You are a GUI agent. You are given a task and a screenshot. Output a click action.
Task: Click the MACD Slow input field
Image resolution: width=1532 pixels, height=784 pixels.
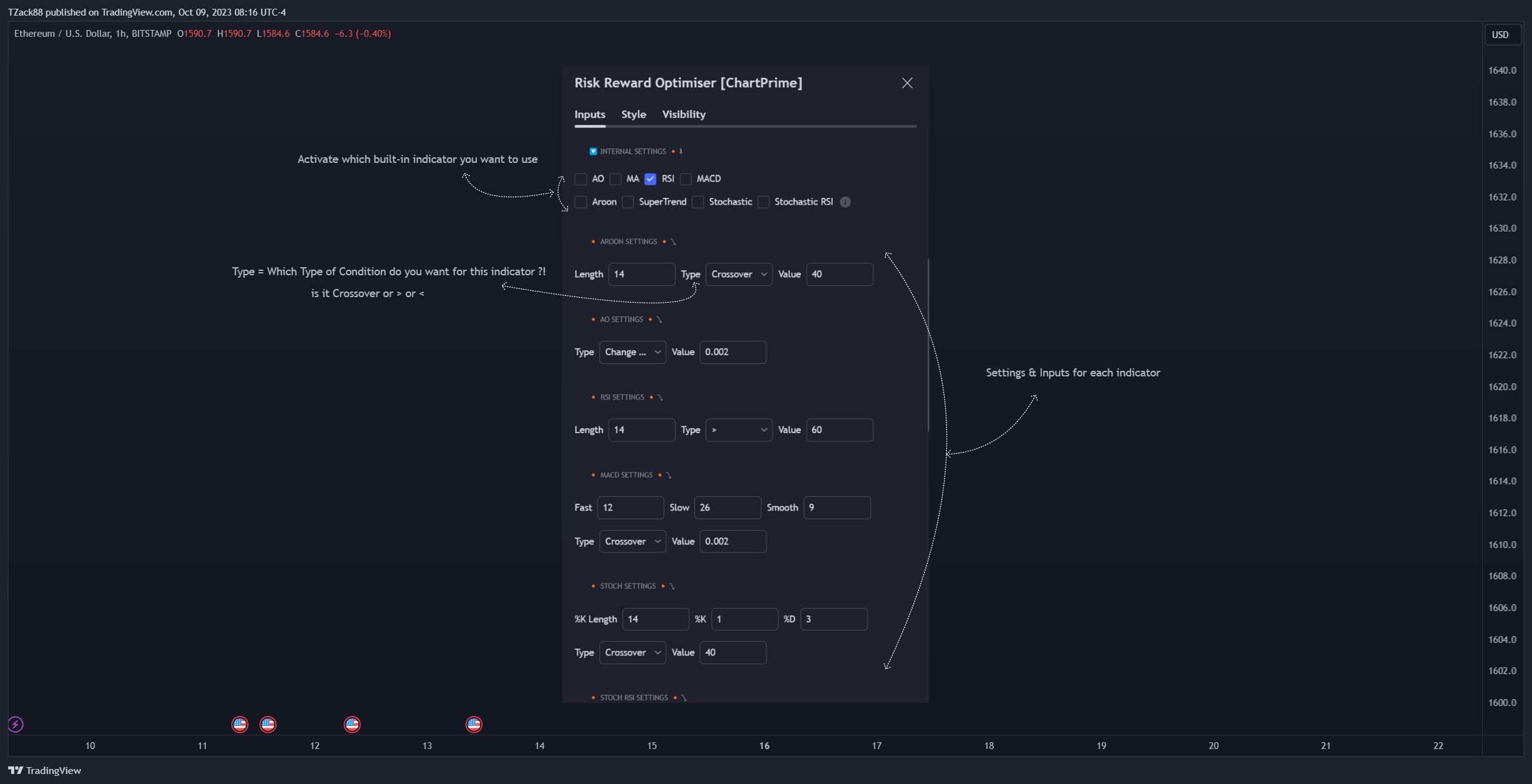pos(727,507)
